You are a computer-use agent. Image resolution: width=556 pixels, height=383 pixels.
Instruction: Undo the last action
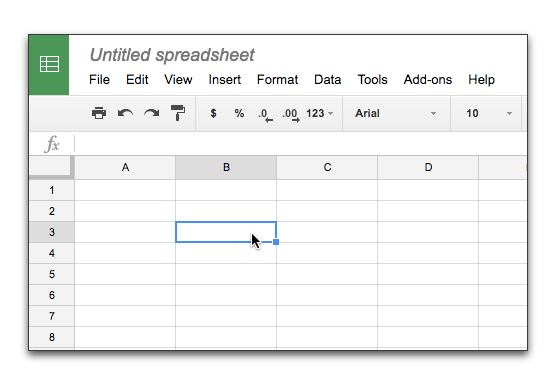[x=125, y=113]
